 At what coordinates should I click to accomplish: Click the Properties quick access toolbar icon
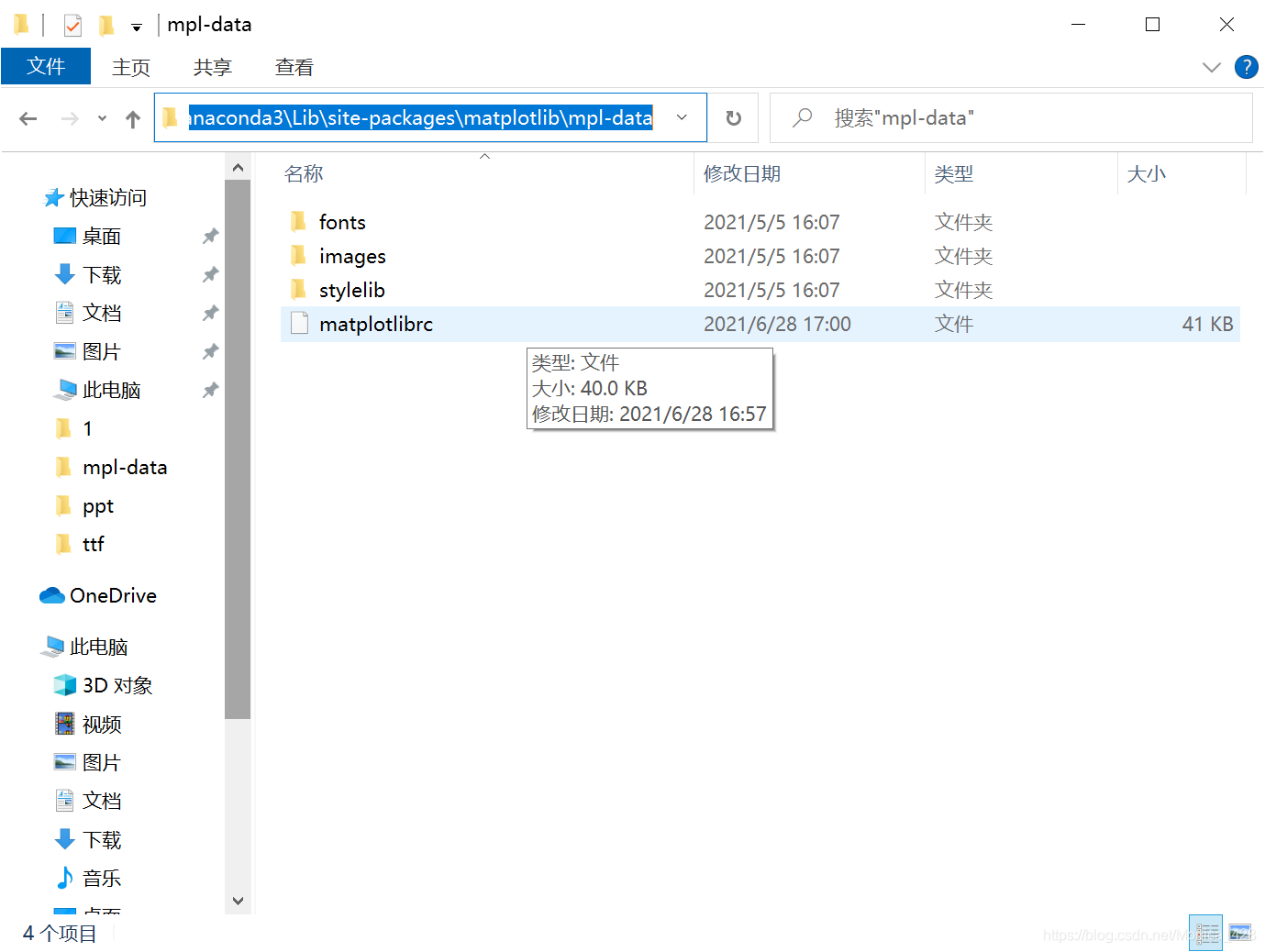point(72,25)
